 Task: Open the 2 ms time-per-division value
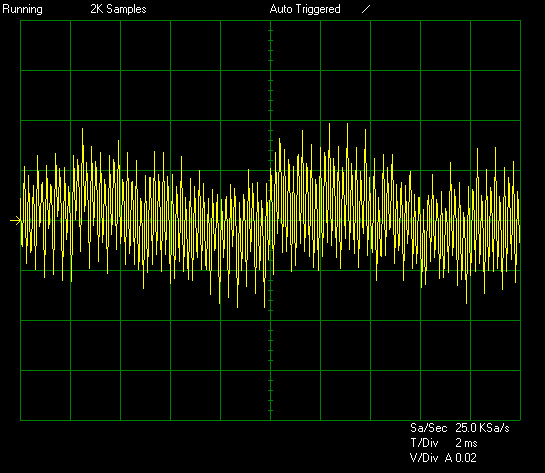(x=466, y=443)
